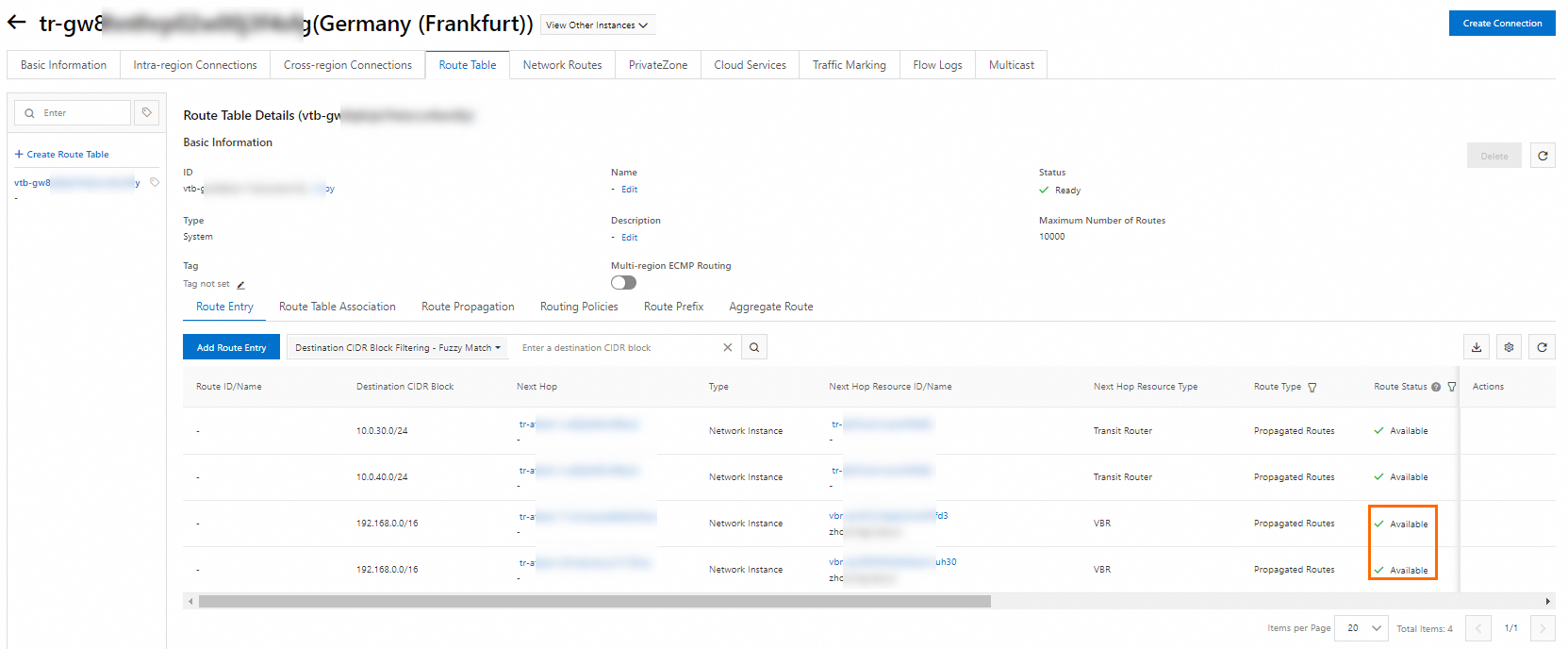Open route list column settings gear
The image size is (1568, 649).
click(1509, 347)
